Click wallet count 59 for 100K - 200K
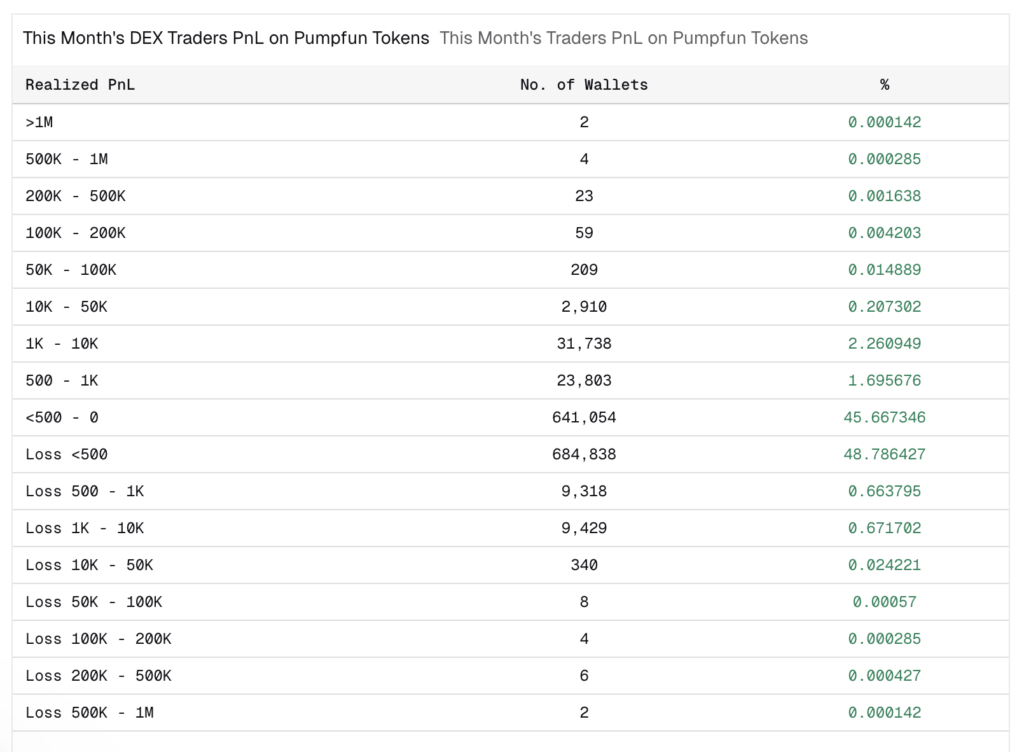Screen dimensions: 1024x752 click(584, 233)
